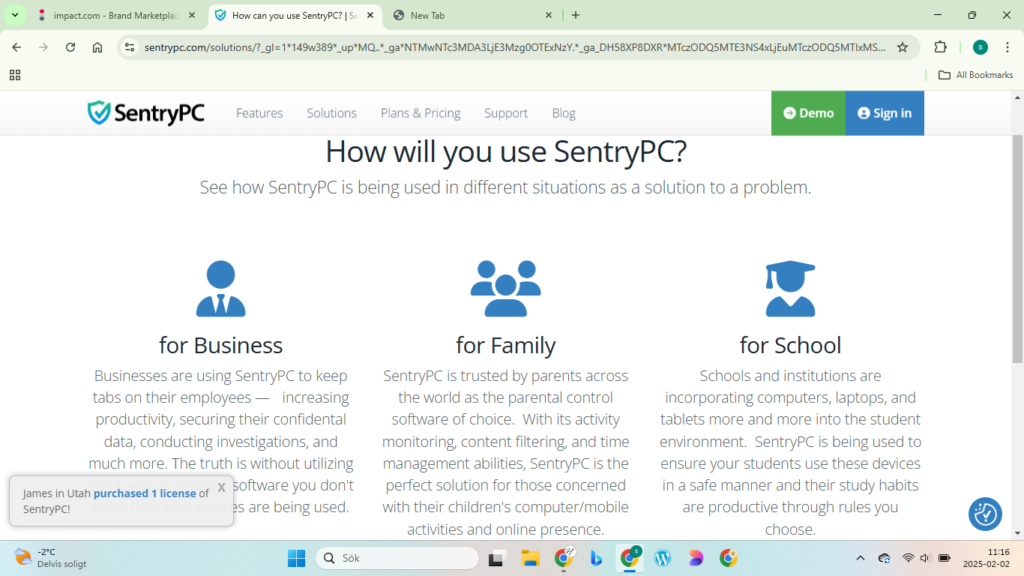
Task: Click the Windows taskbar search box
Action: (397, 558)
